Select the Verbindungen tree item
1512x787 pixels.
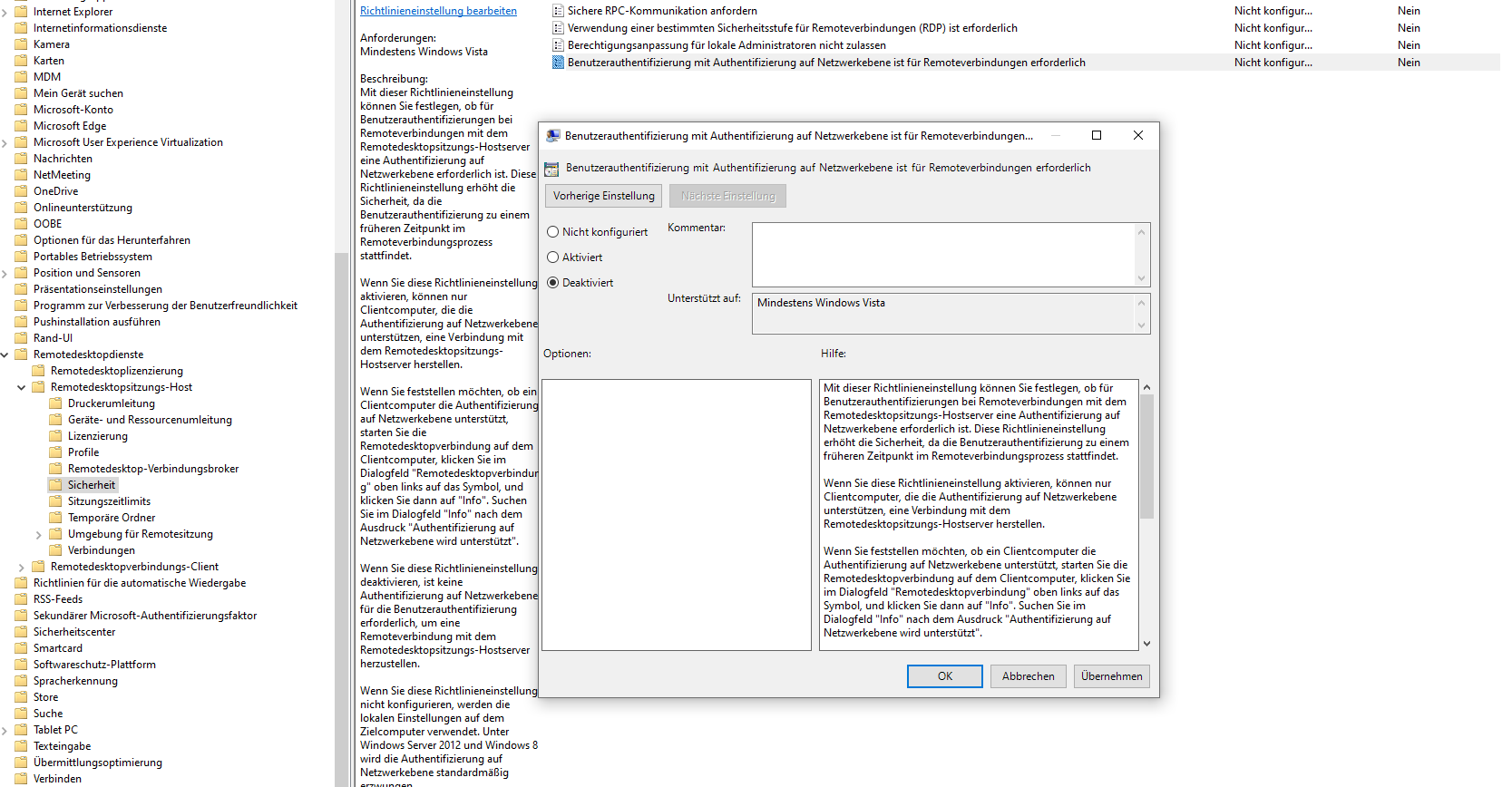click(x=101, y=550)
